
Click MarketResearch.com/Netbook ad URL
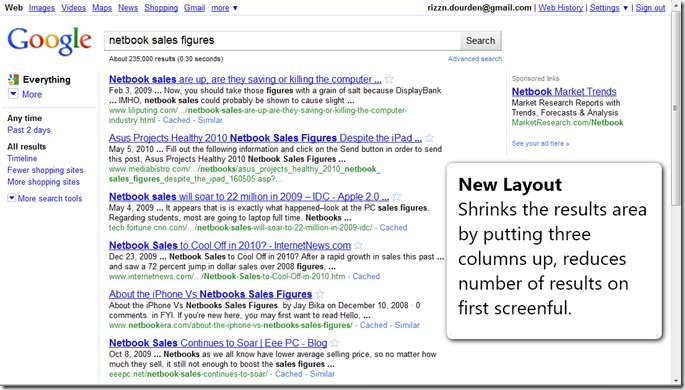pos(567,122)
